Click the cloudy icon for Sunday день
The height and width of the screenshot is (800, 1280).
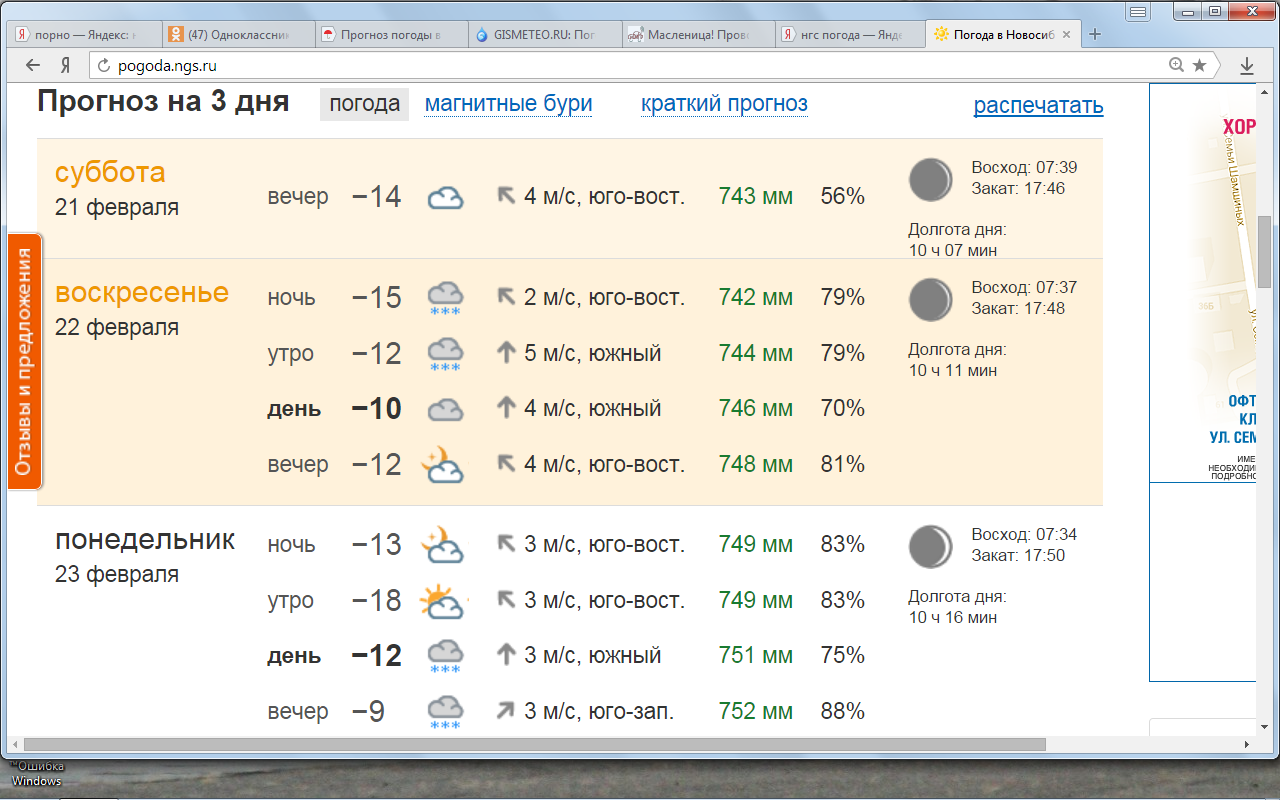tap(445, 409)
